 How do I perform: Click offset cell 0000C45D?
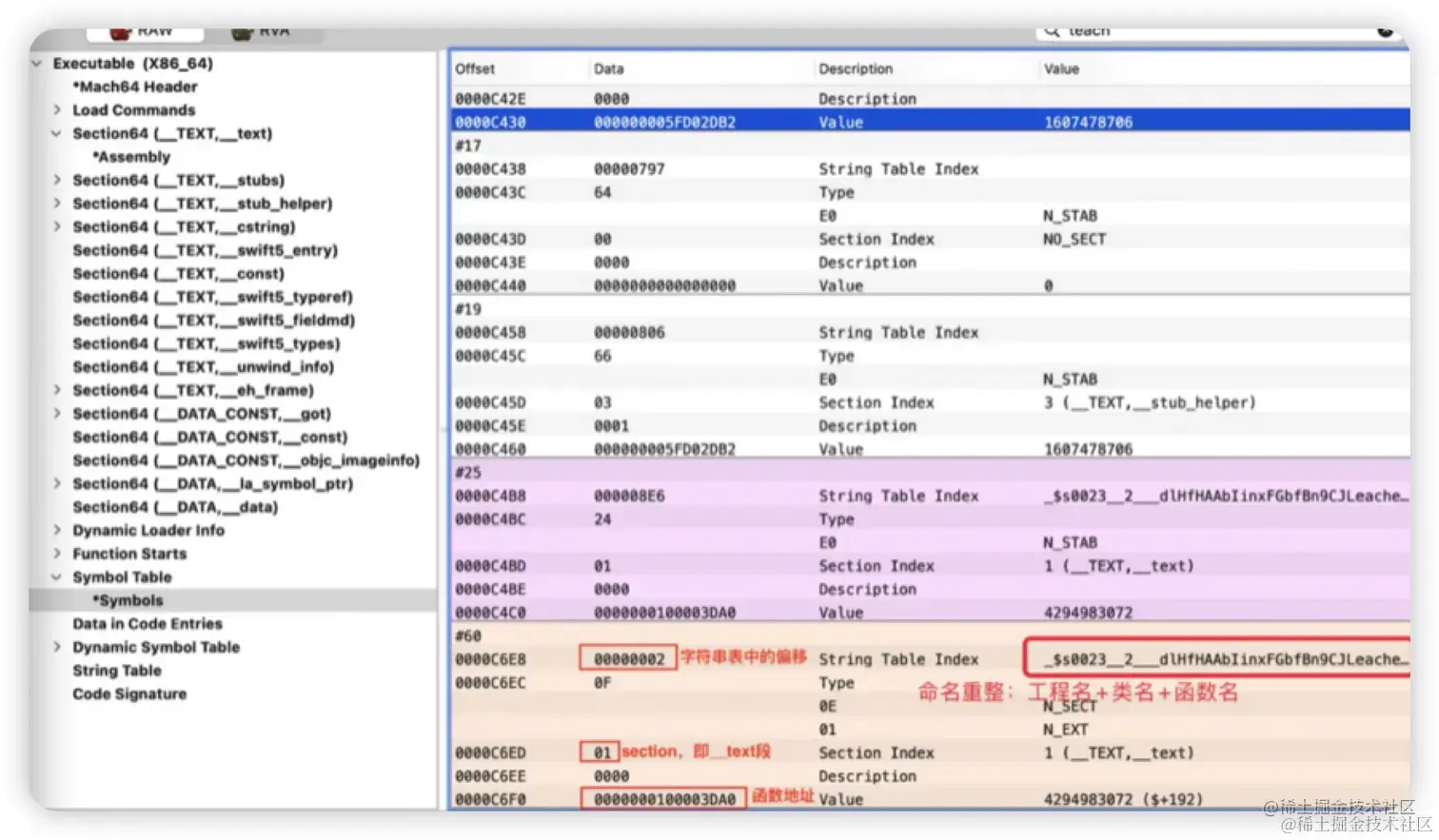point(490,402)
